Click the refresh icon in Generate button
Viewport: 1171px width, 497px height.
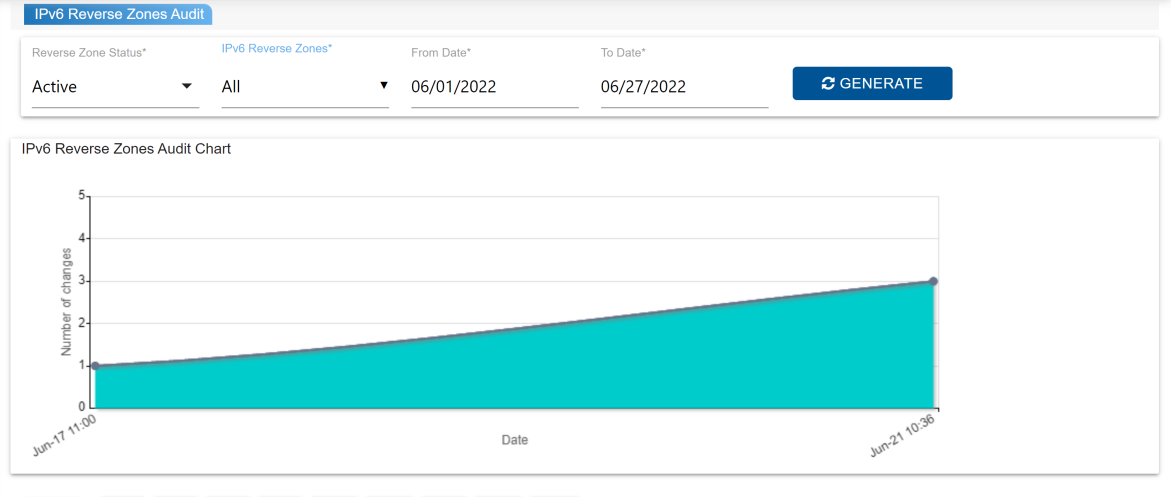pyautogui.click(x=828, y=84)
